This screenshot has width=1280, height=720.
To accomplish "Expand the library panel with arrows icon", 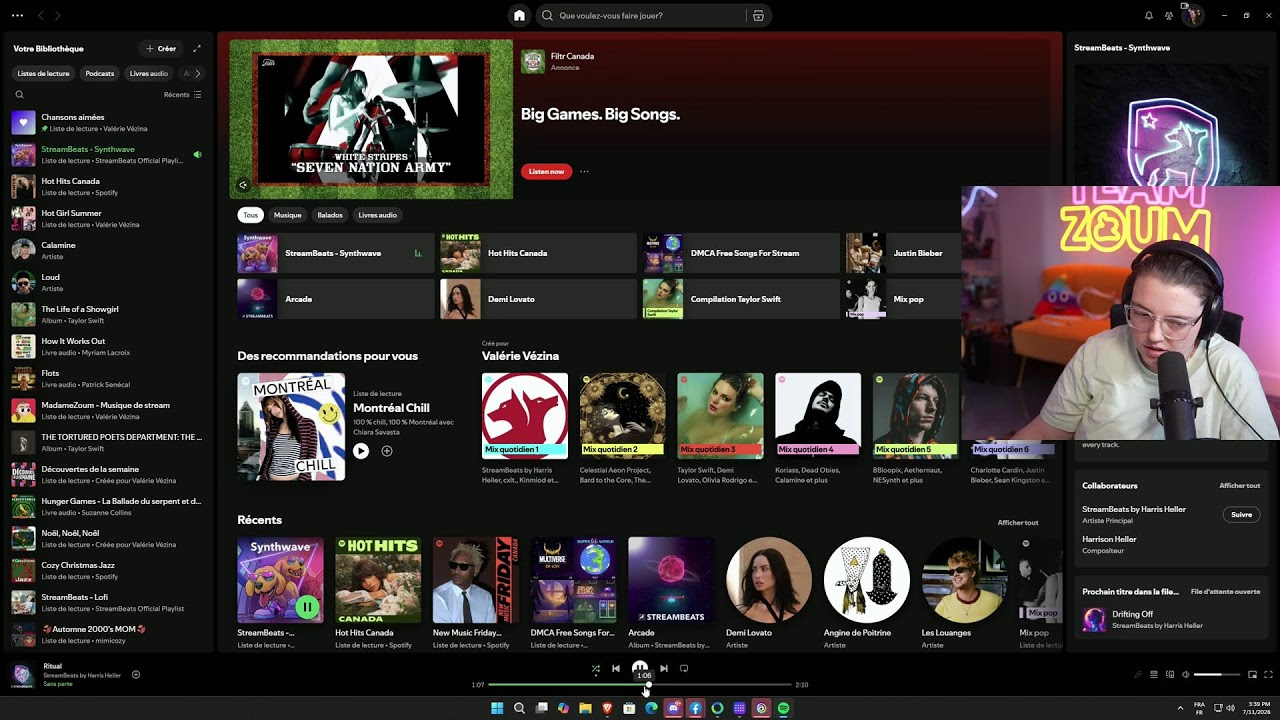I will [x=197, y=48].
